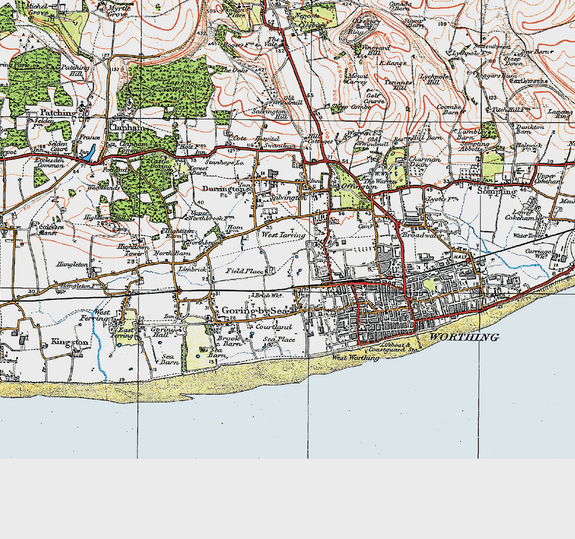Click the Patching village label
575x539 pixels.
point(59,113)
